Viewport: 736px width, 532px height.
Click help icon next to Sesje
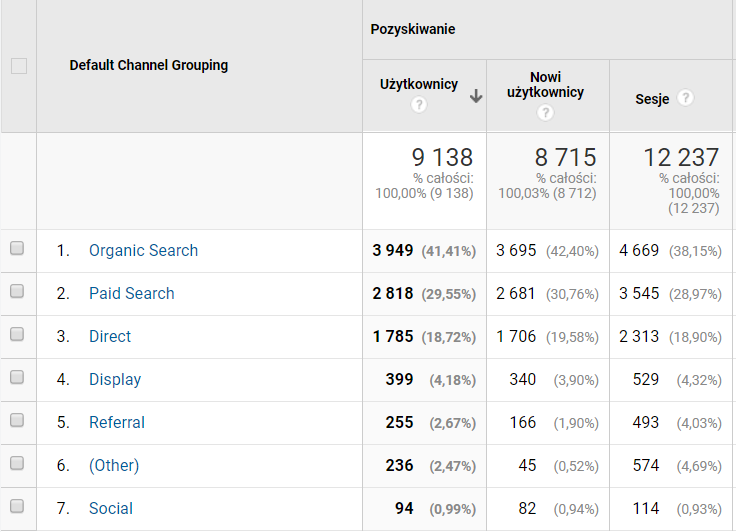coord(685,98)
